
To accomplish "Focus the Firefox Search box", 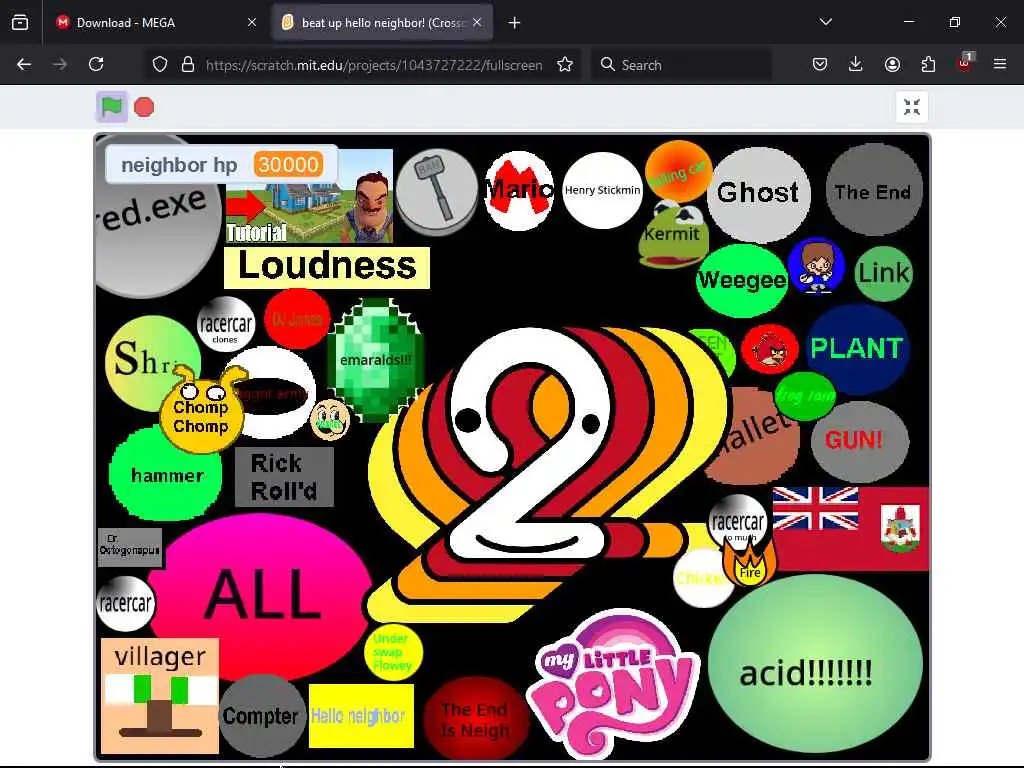I will pos(682,65).
